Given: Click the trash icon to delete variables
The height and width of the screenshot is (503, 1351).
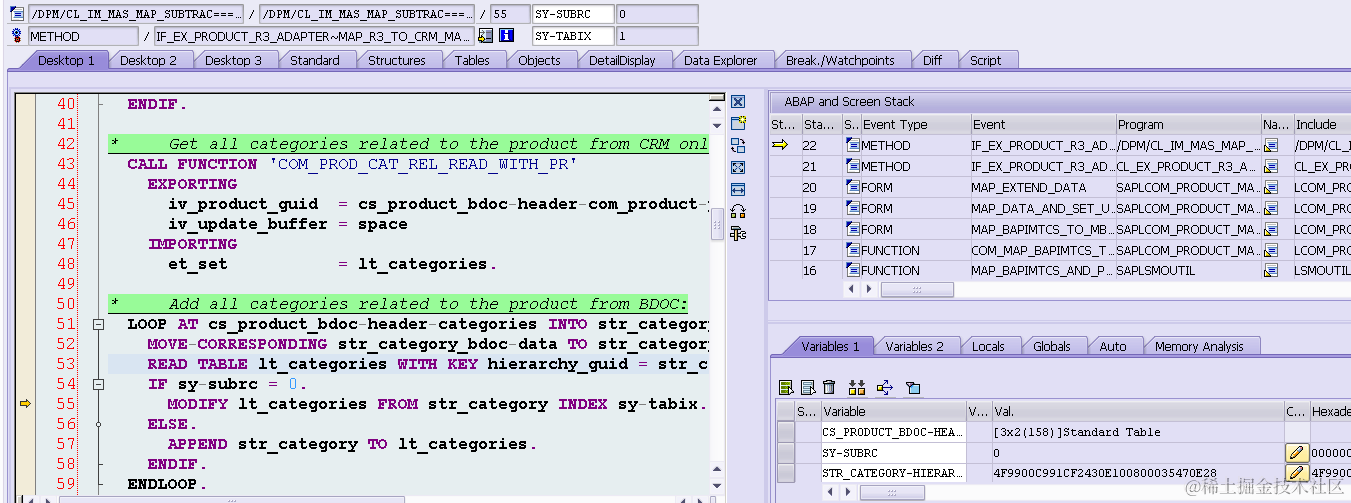Looking at the screenshot, I should click(x=829, y=387).
